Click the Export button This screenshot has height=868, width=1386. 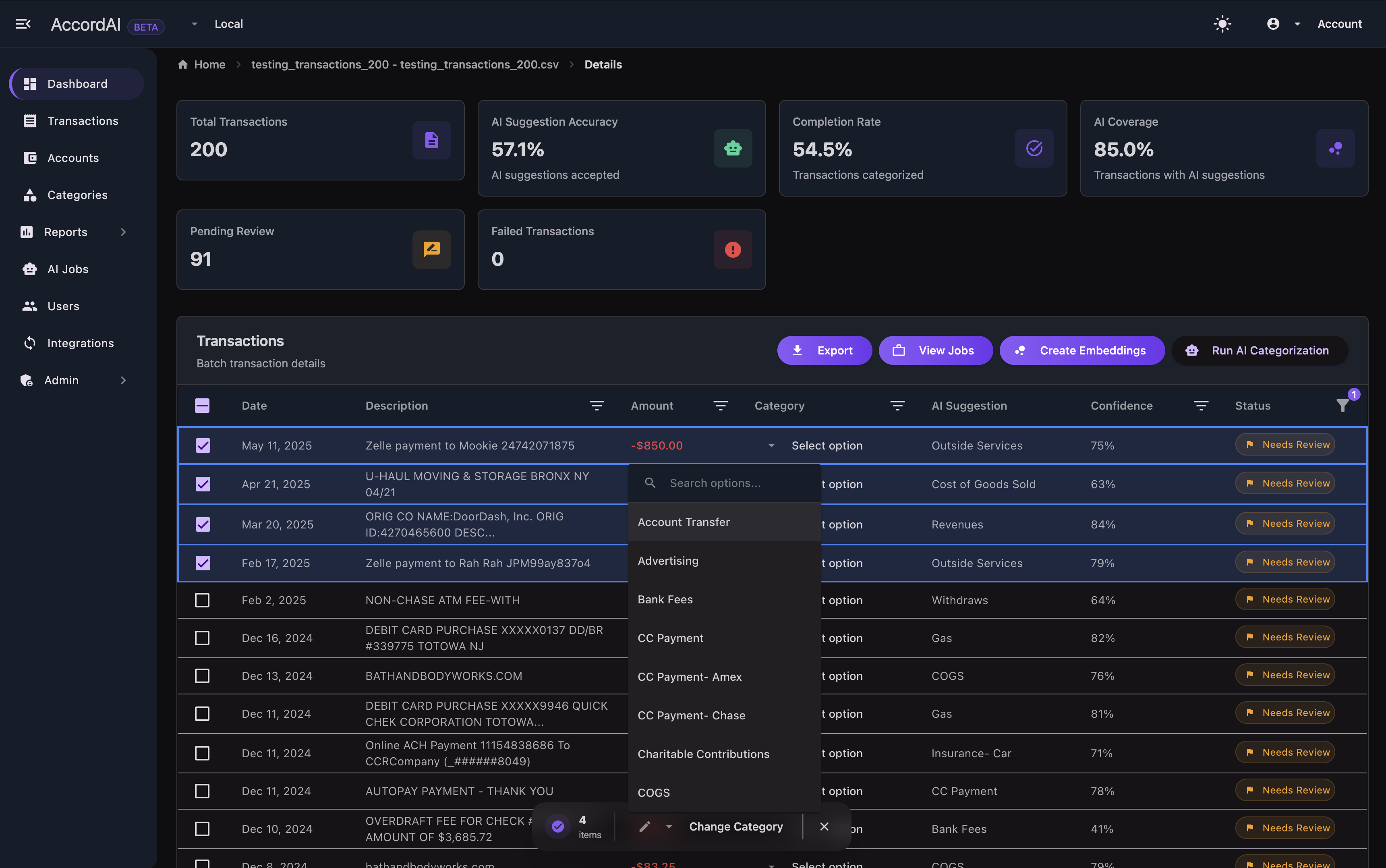click(x=824, y=350)
